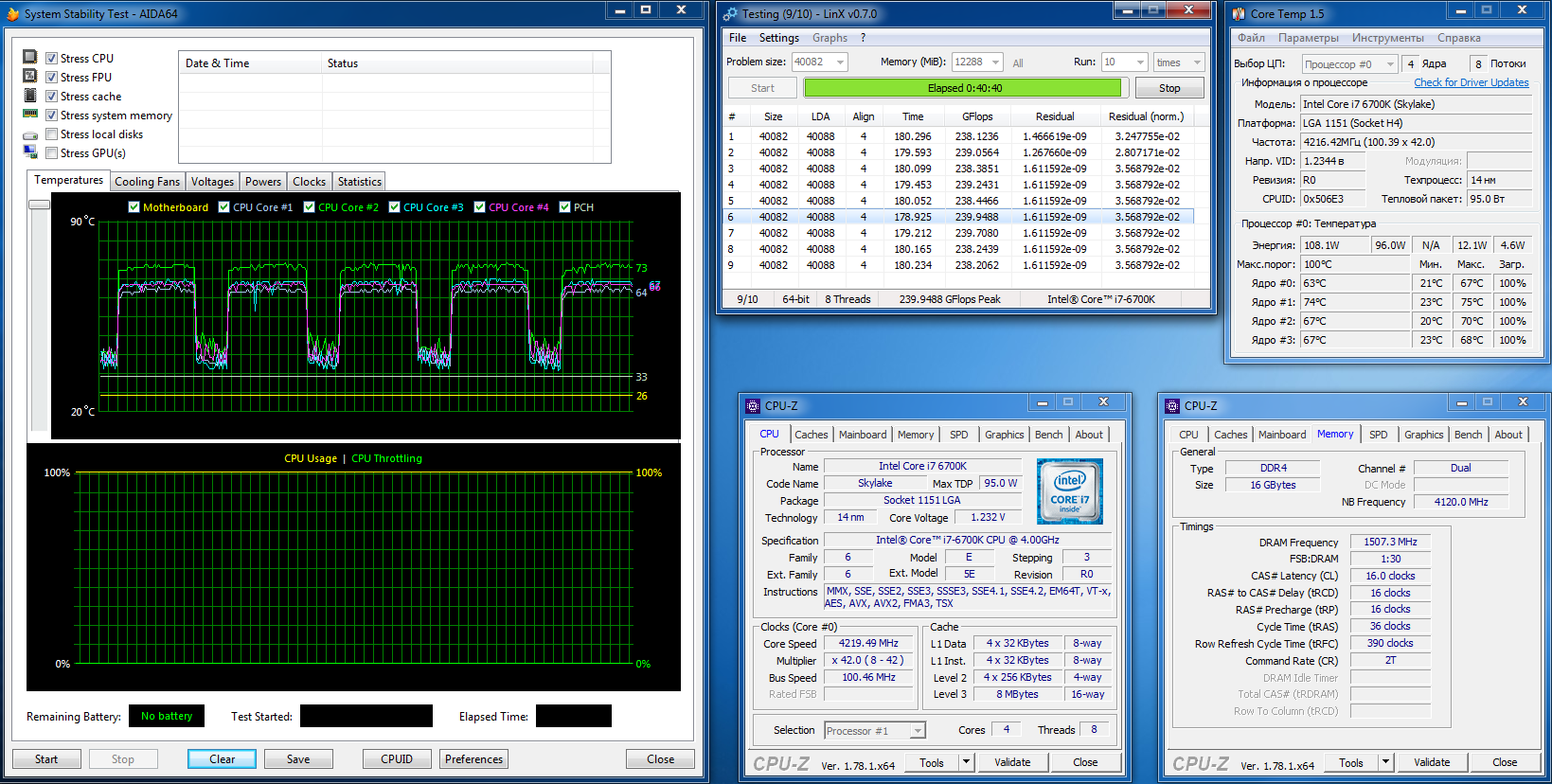Toggle the CPU Core #3 graph checkbox

pos(394,207)
